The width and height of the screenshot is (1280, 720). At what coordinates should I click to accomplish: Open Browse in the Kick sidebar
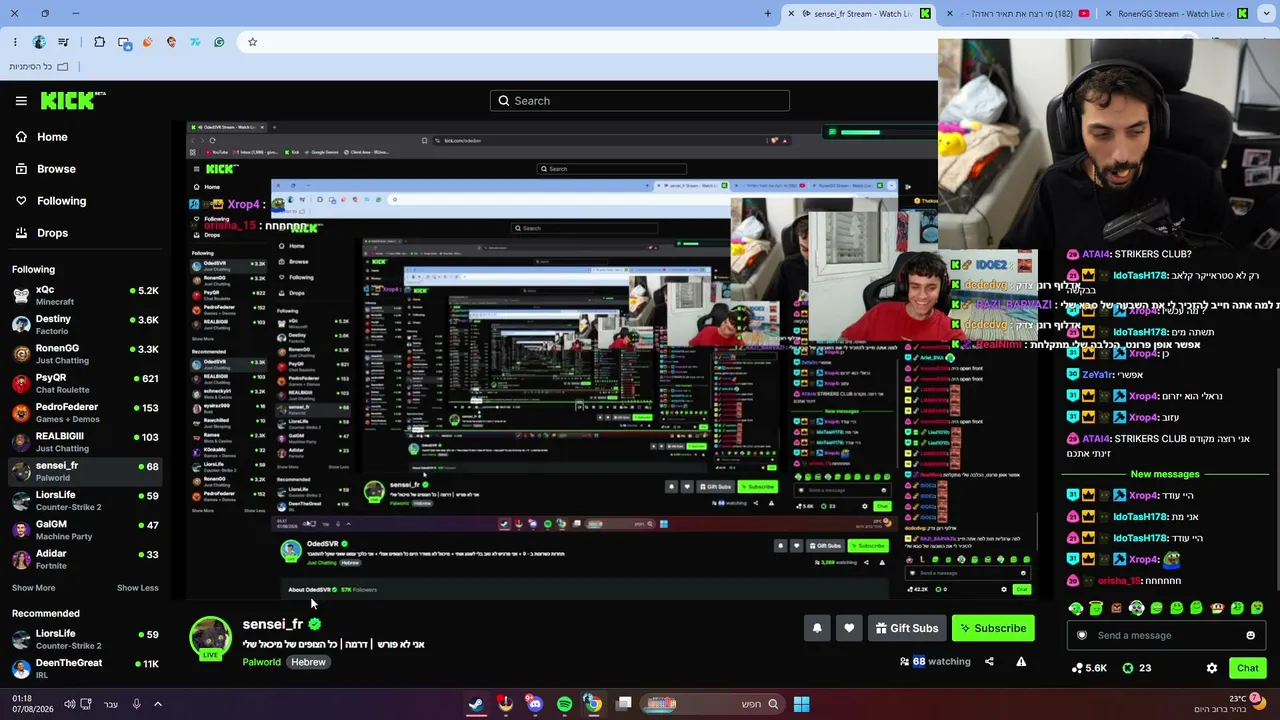[45, 169]
